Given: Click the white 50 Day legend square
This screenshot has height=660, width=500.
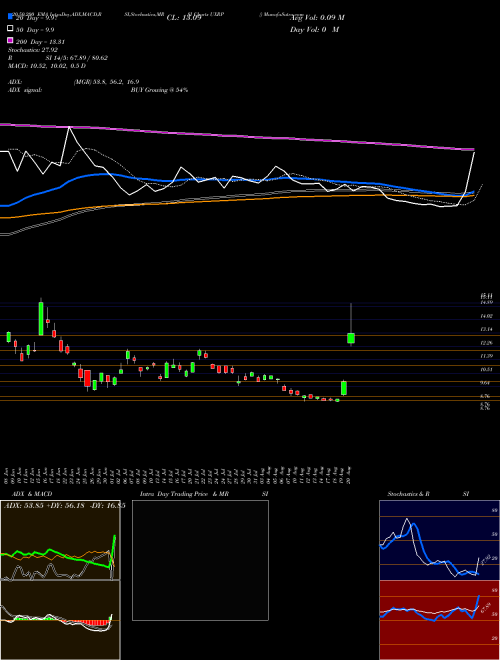Looking at the screenshot, I should 11,29.
